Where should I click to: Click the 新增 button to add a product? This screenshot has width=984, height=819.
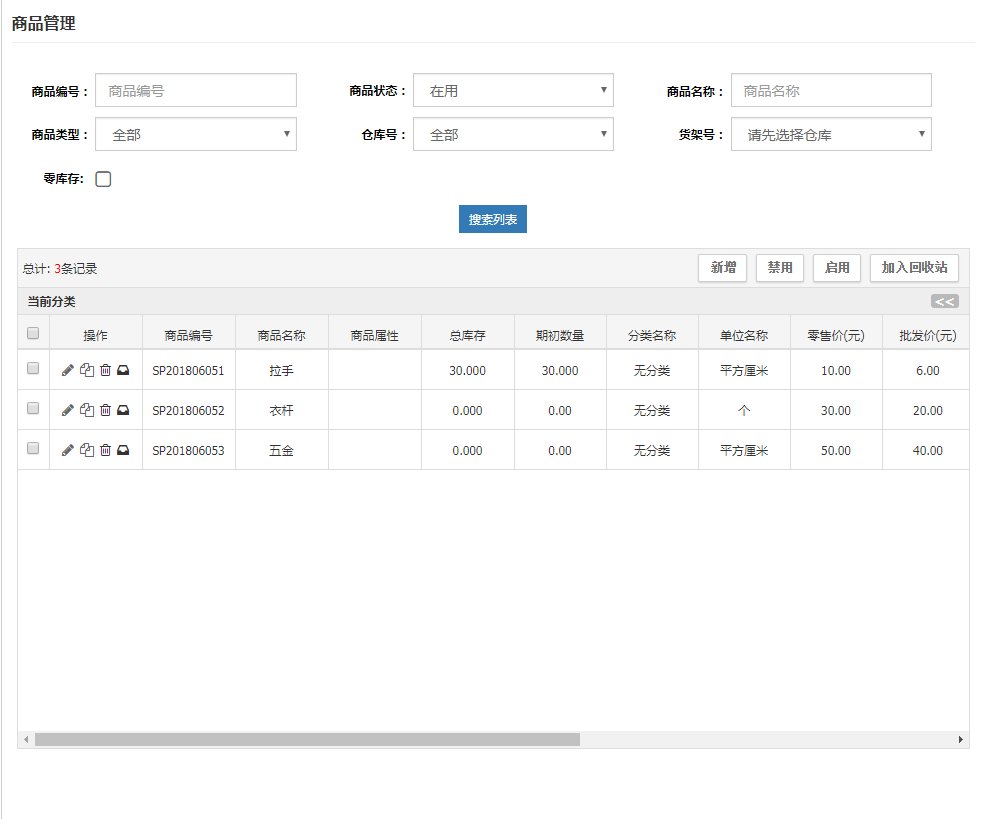722,268
